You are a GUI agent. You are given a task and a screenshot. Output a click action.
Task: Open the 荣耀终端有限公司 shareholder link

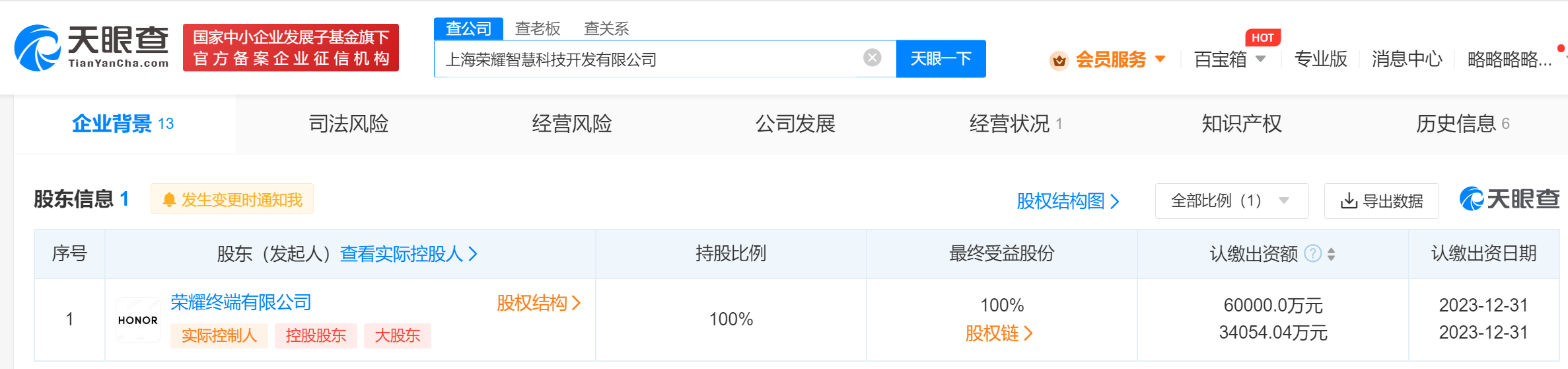click(x=241, y=302)
